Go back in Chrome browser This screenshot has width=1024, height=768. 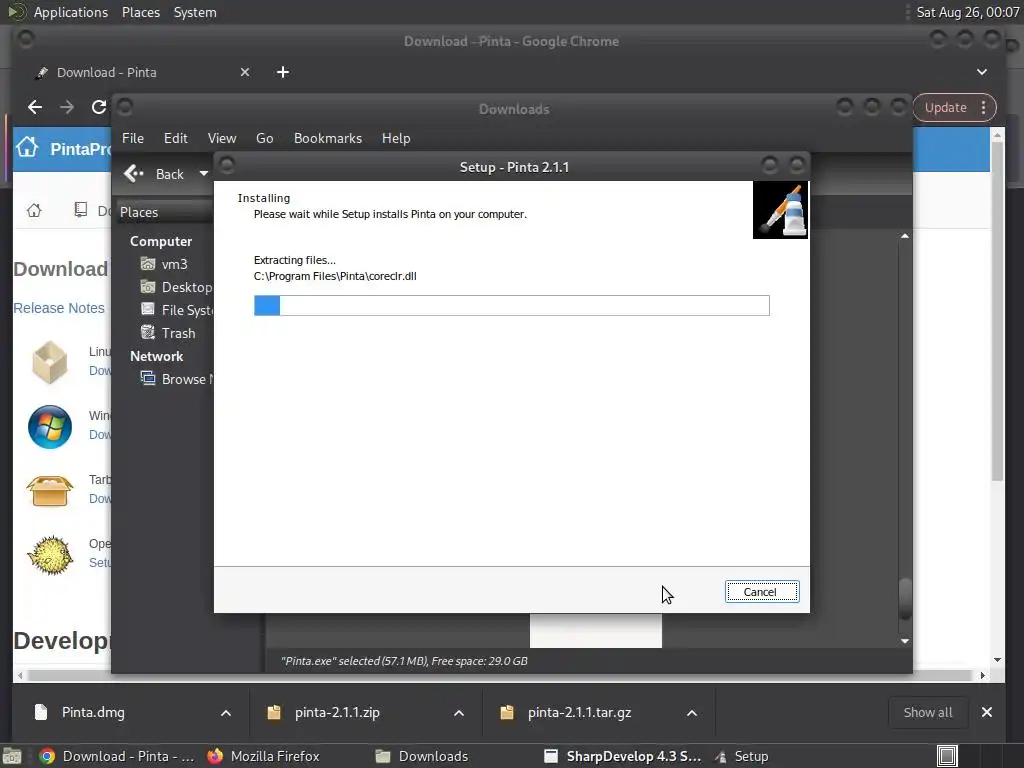coord(35,107)
